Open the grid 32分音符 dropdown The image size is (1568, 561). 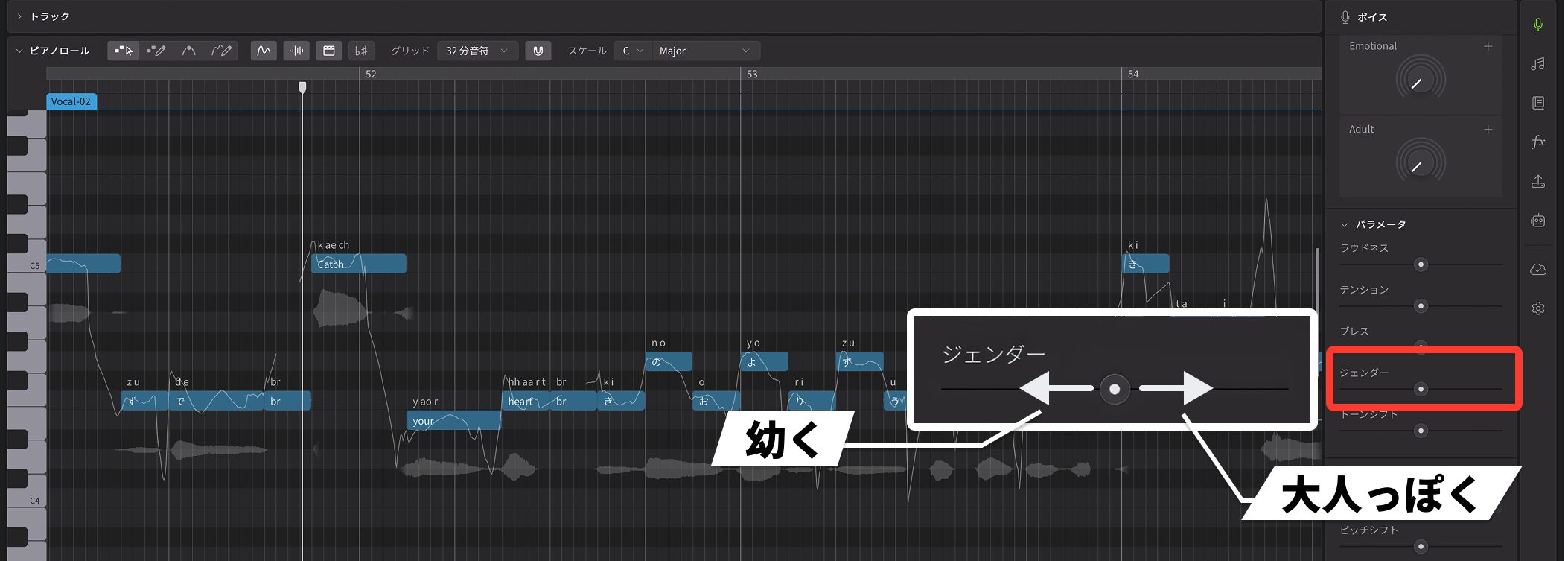coord(477,51)
